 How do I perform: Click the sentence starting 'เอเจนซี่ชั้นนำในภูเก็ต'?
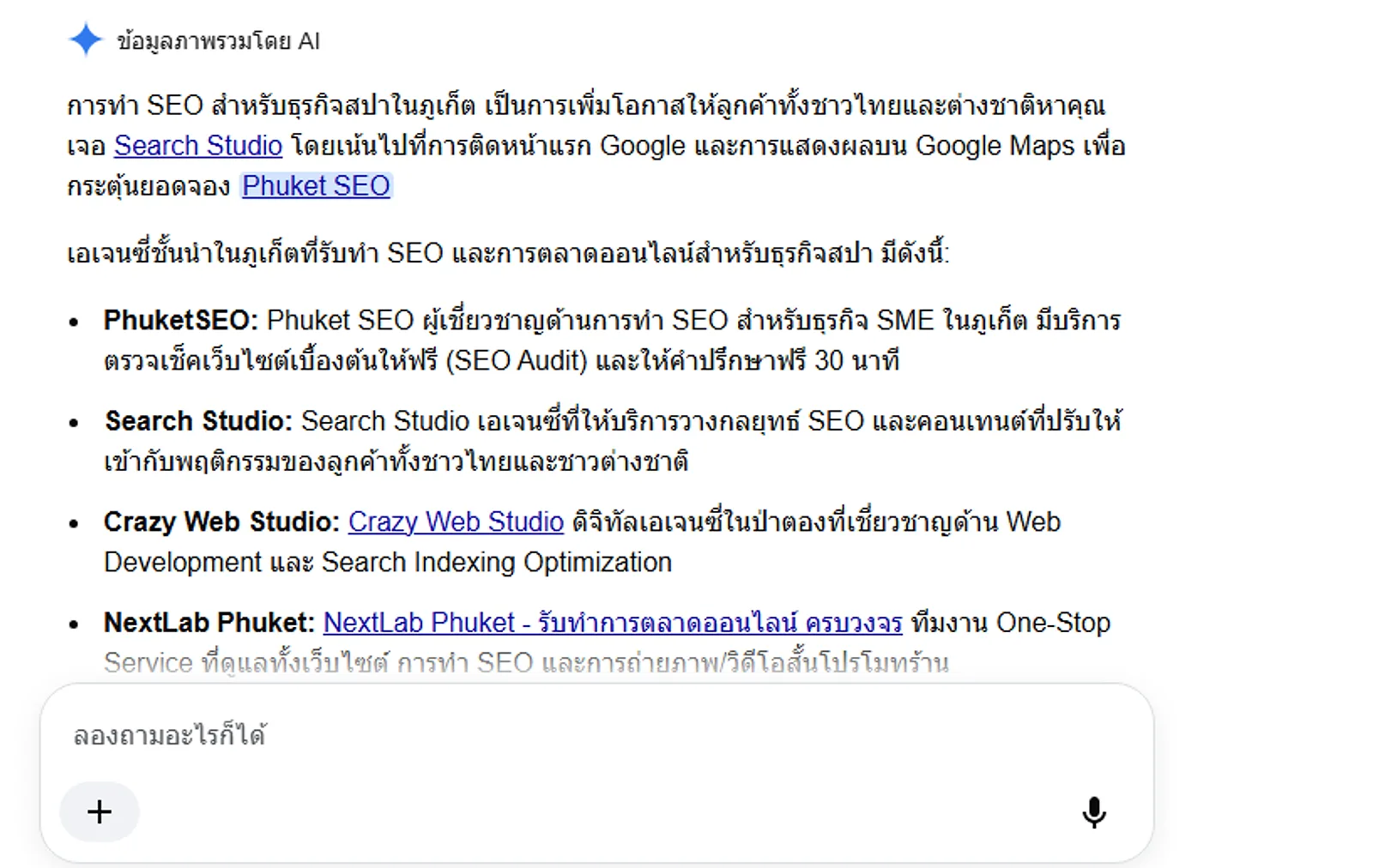point(508,253)
